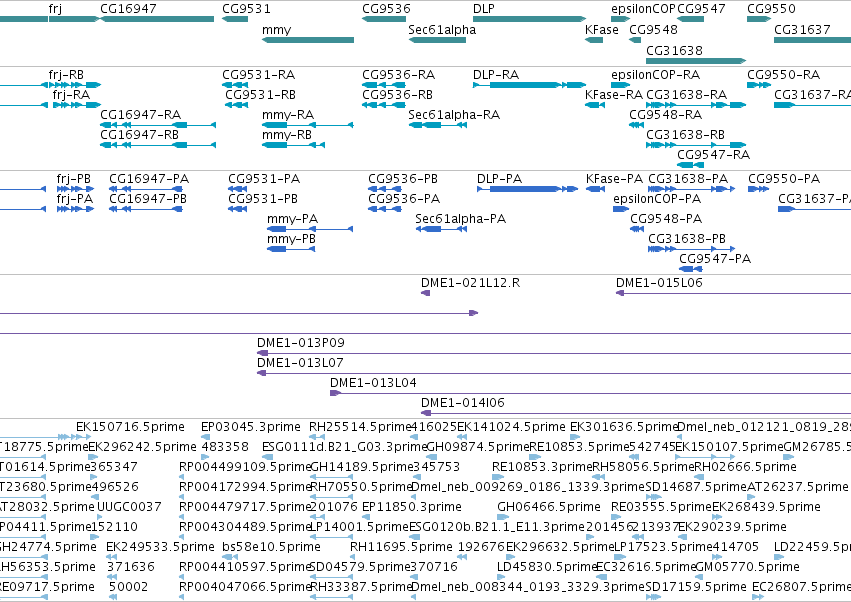Viewport: 851px width, 602px height.
Task: Click the frj-RA transcript label
Action: tap(71, 95)
